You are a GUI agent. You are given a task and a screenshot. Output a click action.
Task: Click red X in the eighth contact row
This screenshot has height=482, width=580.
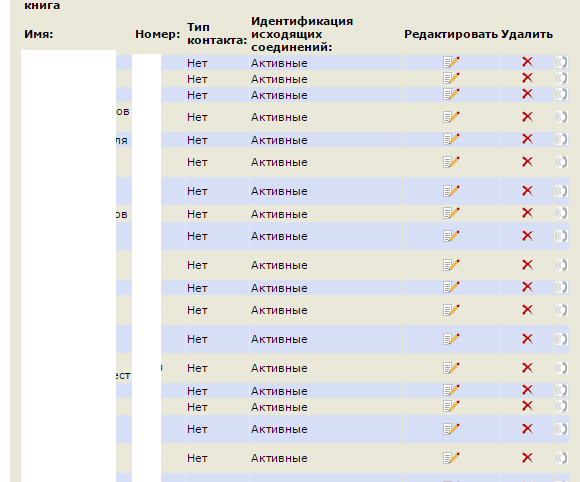click(527, 213)
